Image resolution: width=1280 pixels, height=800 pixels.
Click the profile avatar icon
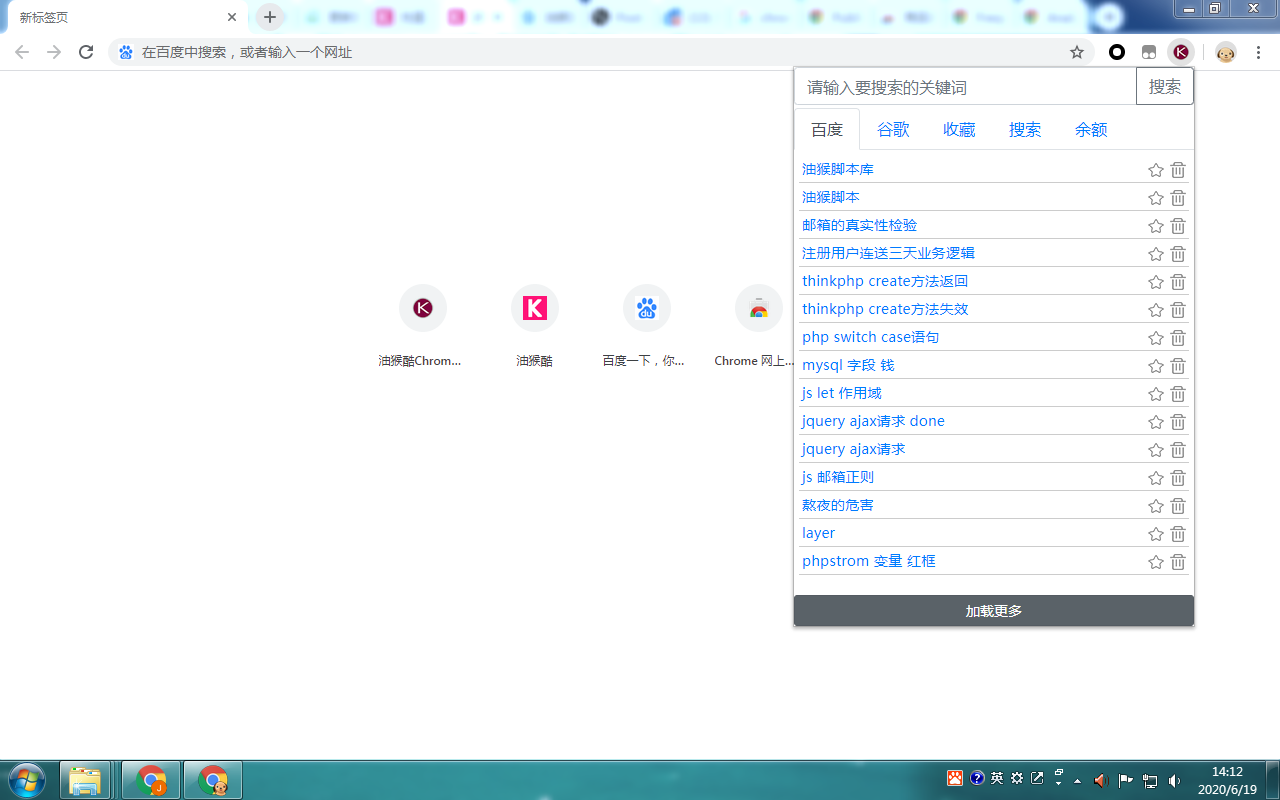pos(1226,52)
